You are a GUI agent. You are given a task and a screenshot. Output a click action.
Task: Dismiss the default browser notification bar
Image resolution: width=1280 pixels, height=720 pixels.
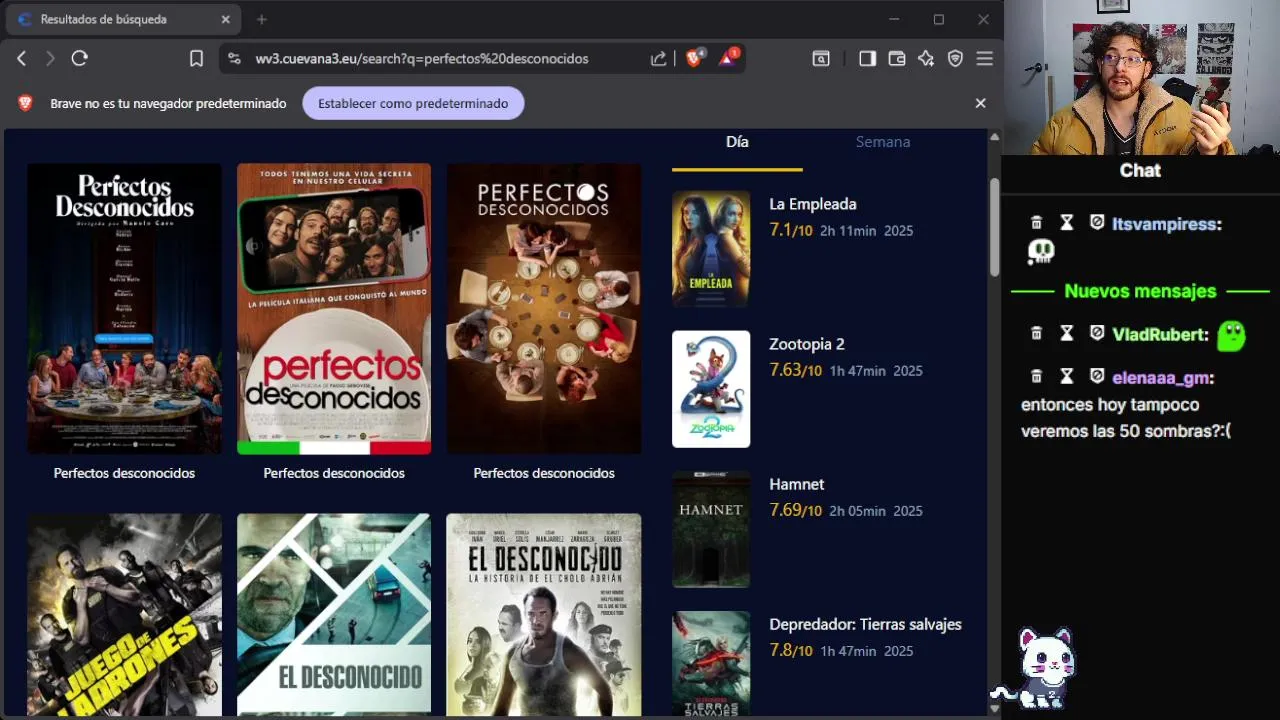click(x=980, y=103)
